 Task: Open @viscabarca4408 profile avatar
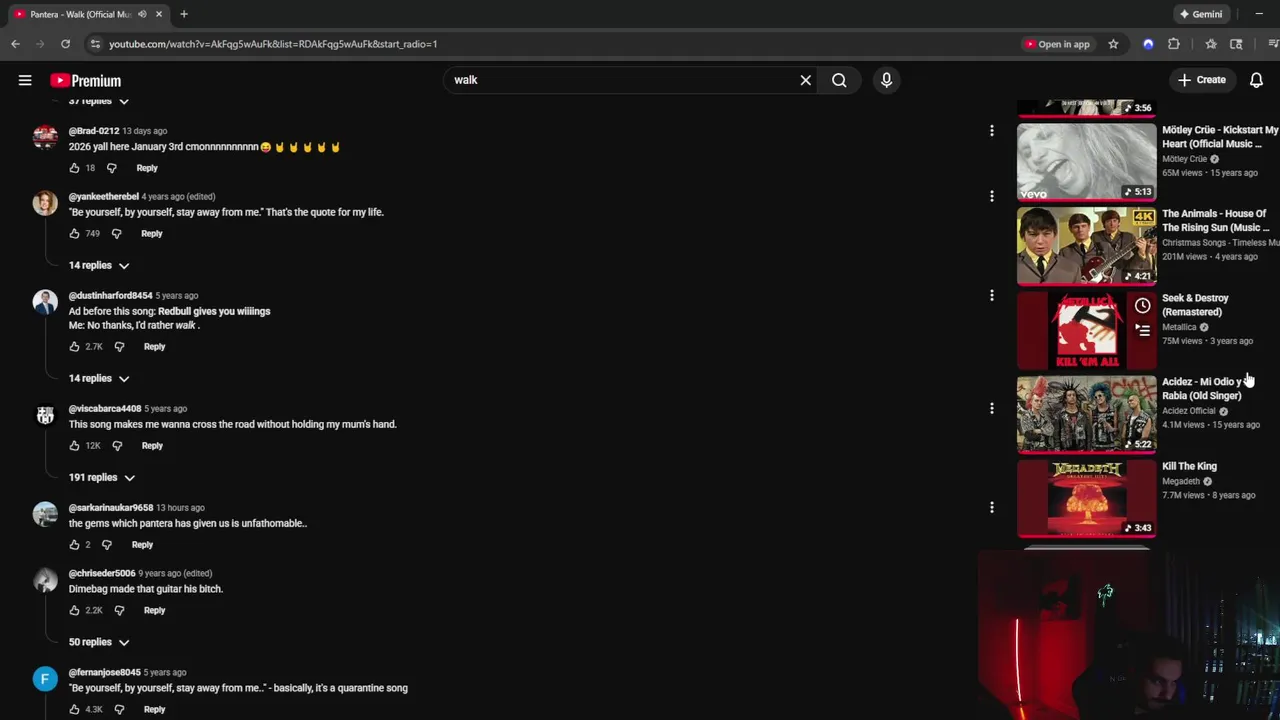tap(45, 415)
